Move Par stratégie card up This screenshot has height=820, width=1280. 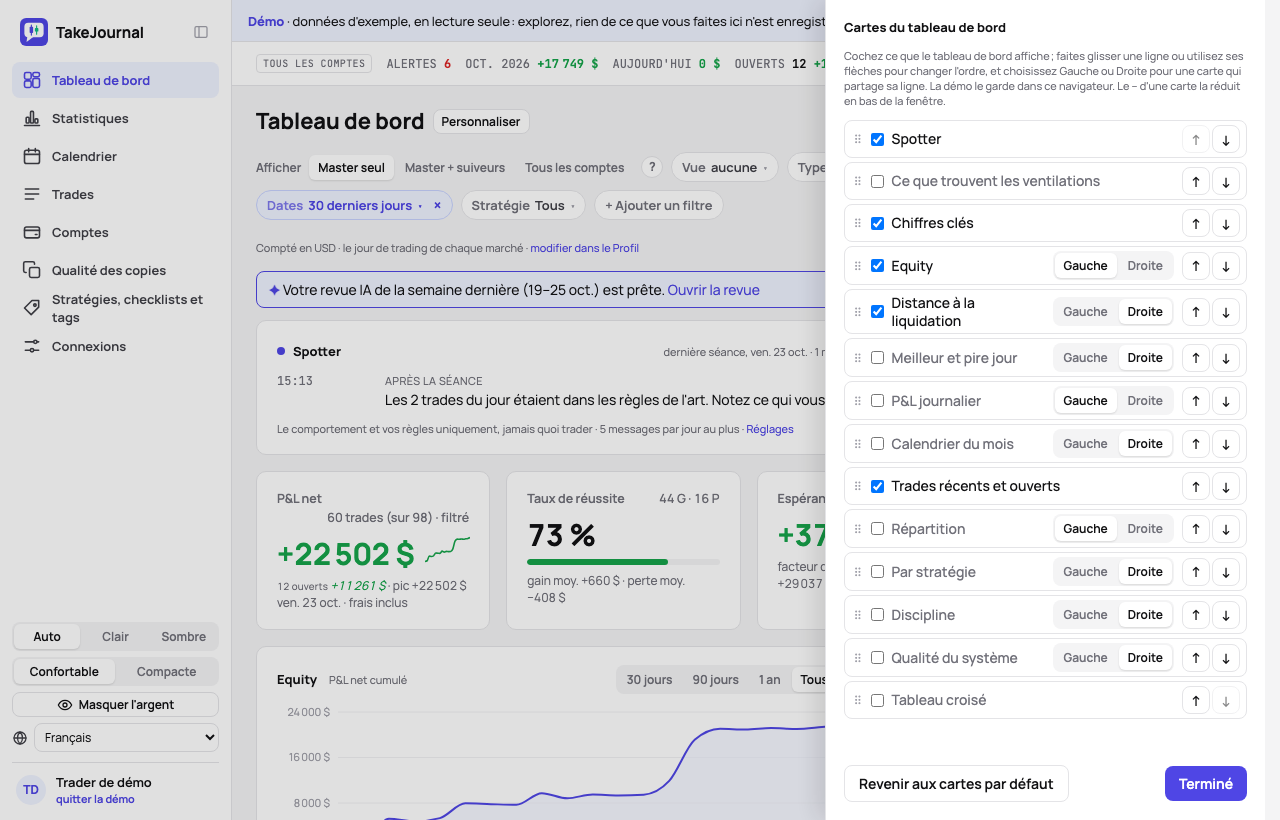[x=1195, y=572]
